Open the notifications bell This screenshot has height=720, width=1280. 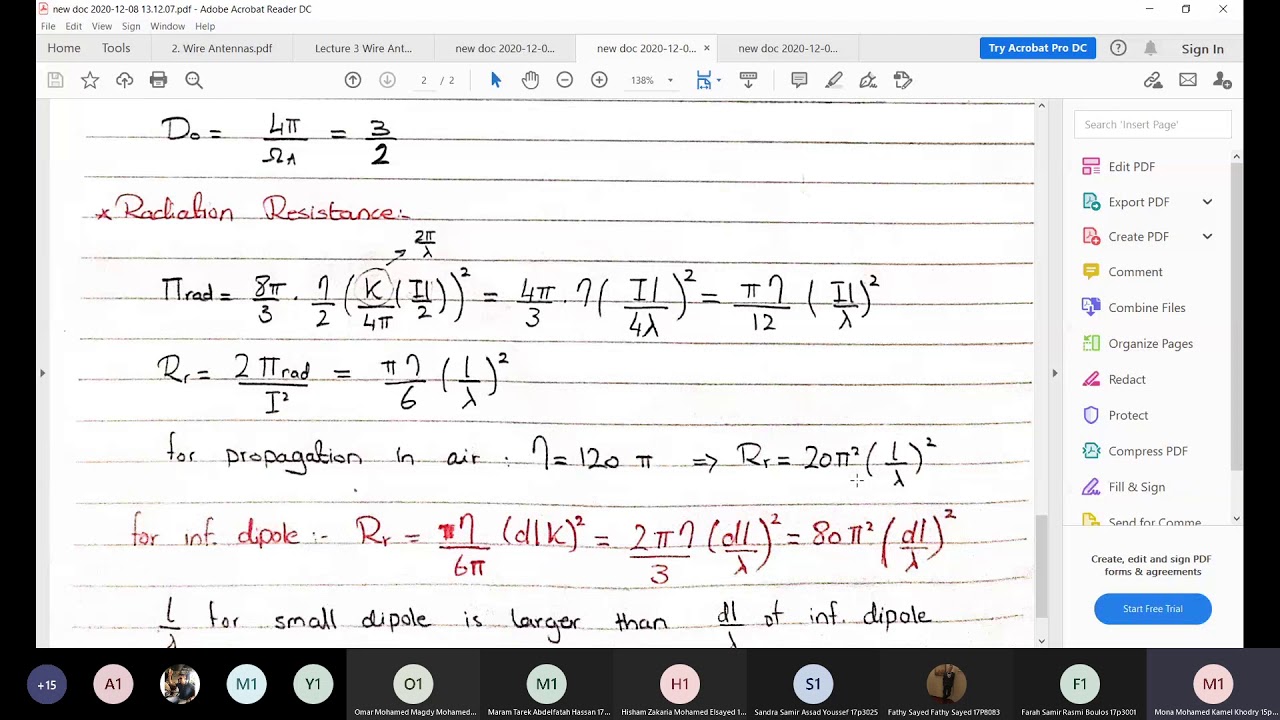(x=1151, y=48)
